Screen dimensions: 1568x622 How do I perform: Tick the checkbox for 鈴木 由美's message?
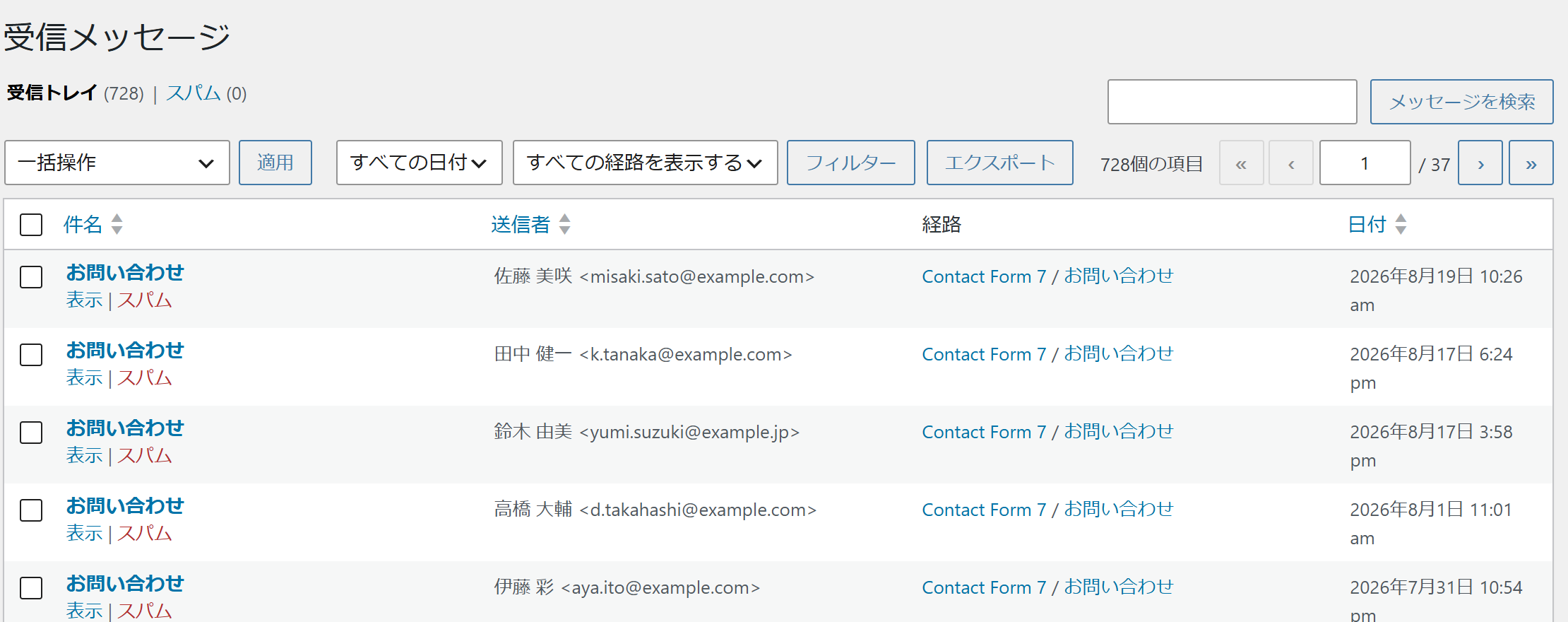point(31,433)
